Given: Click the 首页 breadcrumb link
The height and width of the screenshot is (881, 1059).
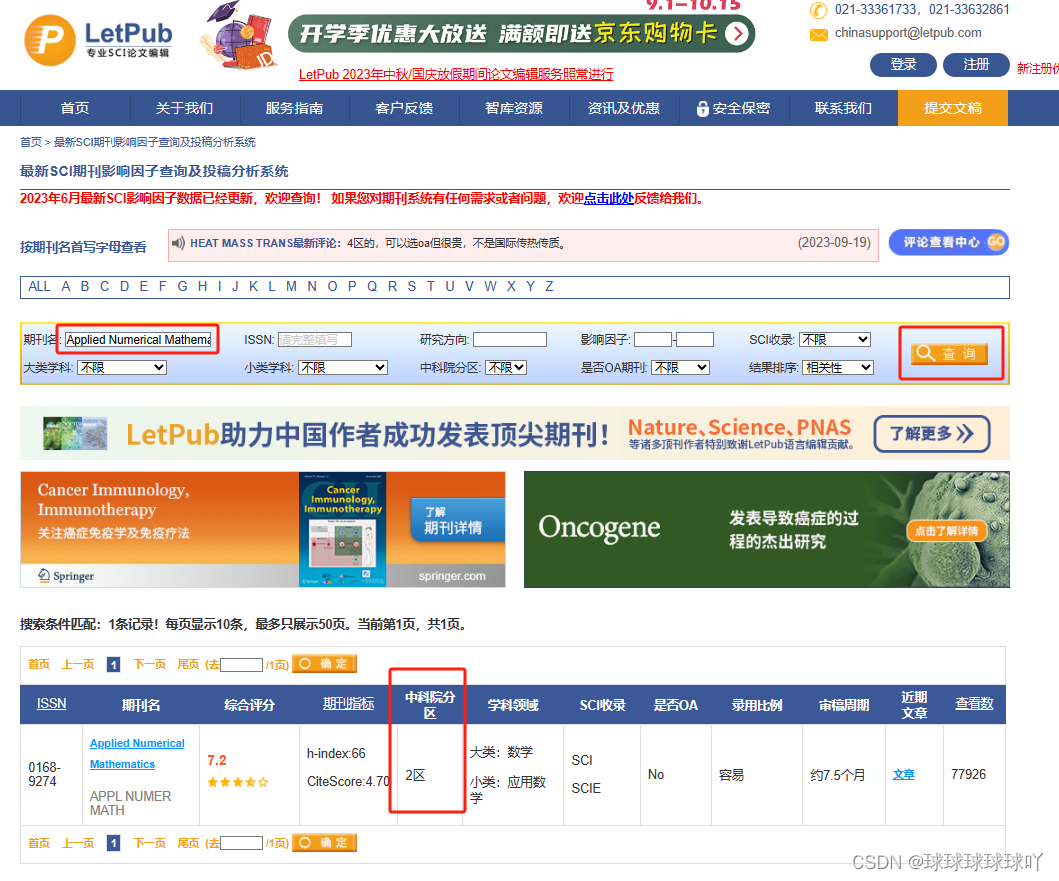Looking at the screenshot, I should (30, 142).
